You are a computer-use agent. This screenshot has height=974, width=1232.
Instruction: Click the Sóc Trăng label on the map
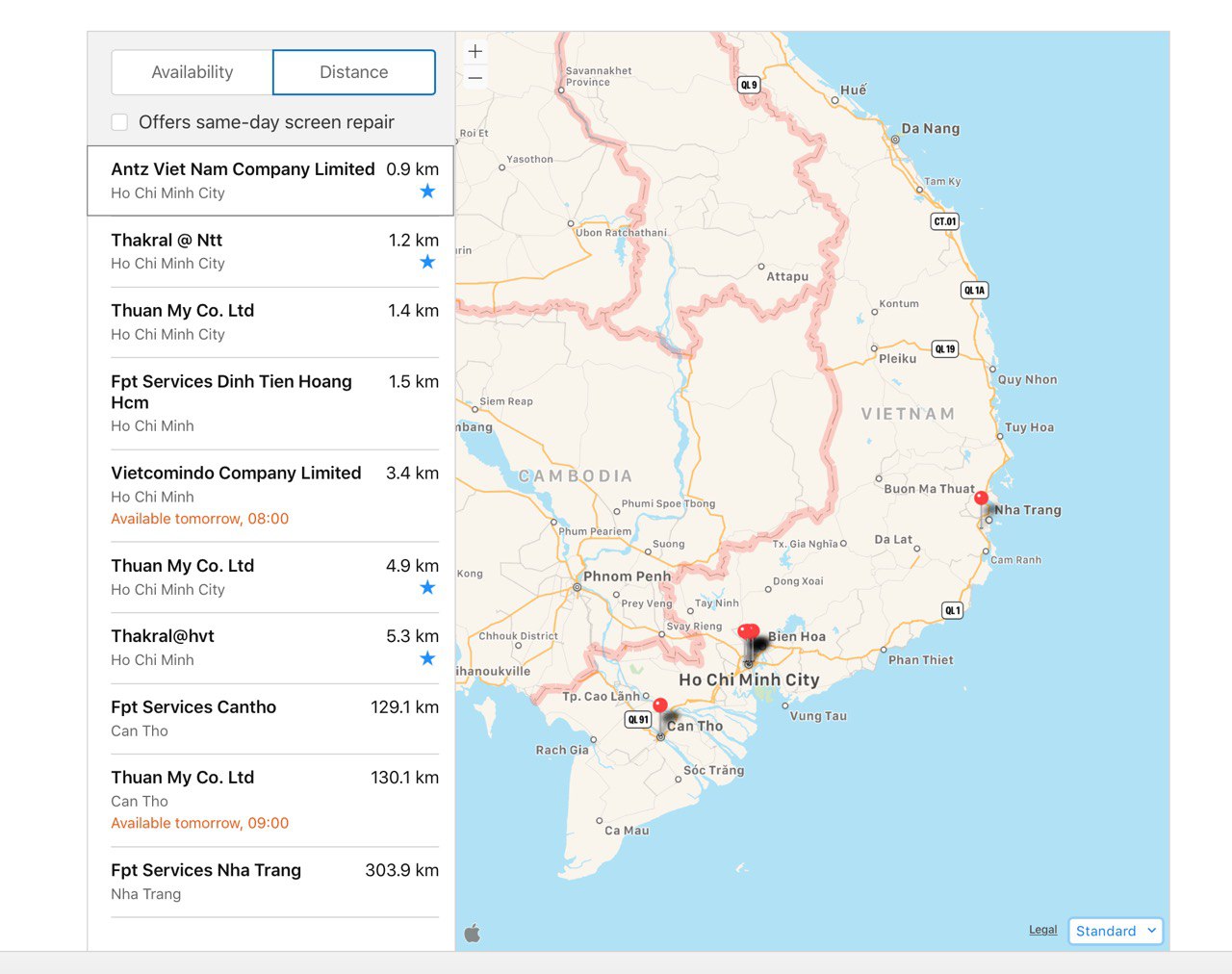(x=713, y=770)
